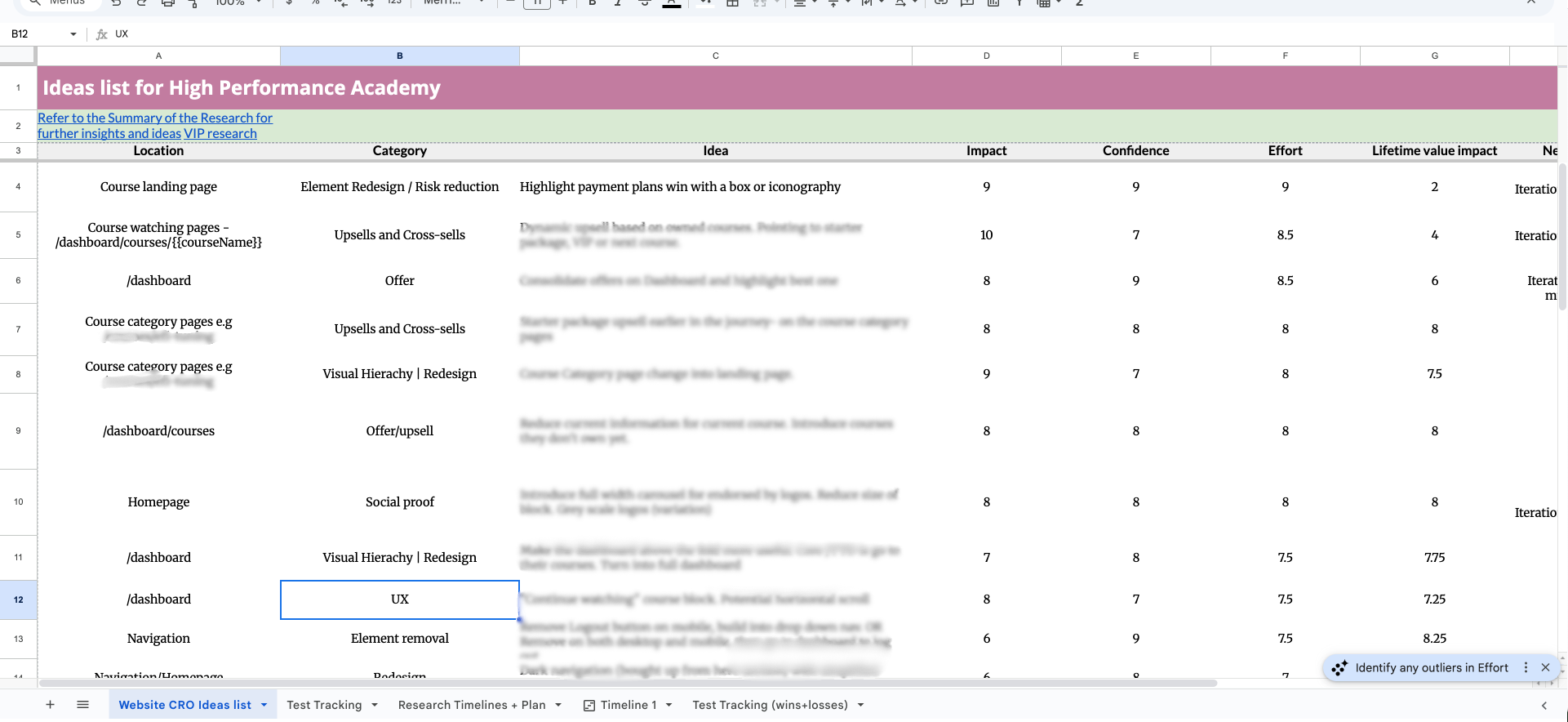Open the all sheets list icon
This screenshot has width=1568, height=722.
[x=82, y=705]
